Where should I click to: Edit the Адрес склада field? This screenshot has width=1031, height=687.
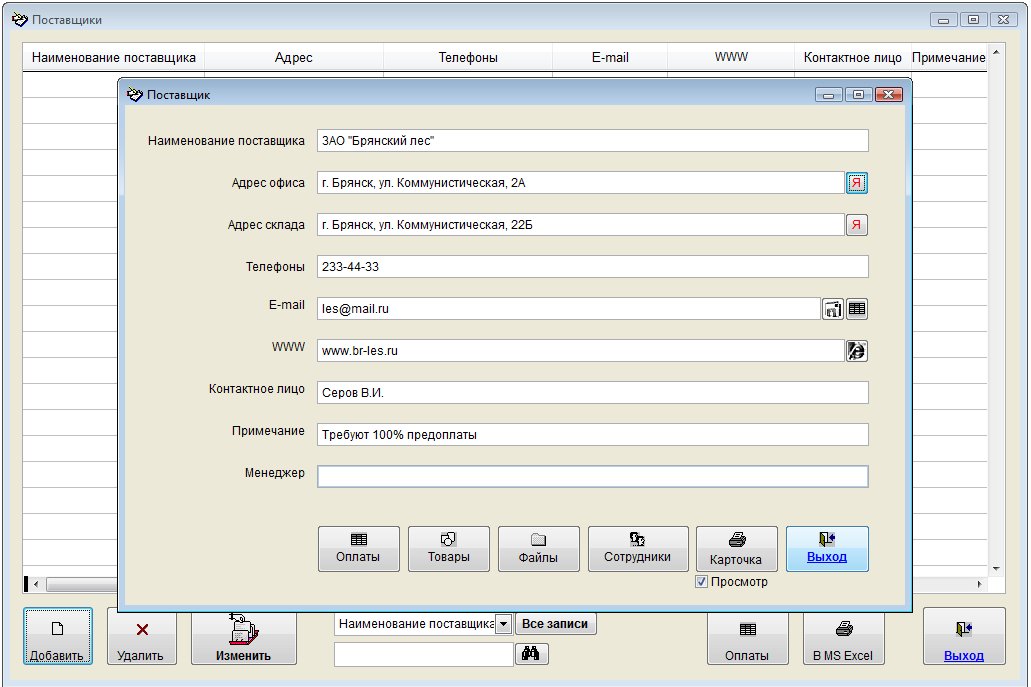pos(581,225)
